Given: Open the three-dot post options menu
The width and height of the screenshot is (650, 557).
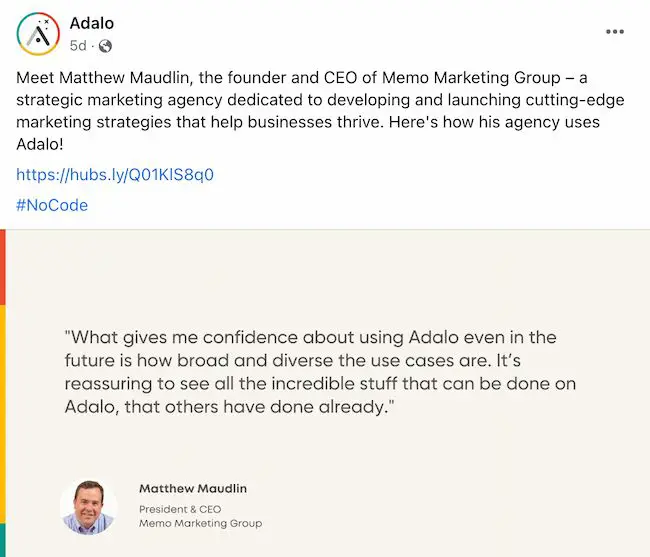Looking at the screenshot, I should pyautogui.click(x=615, y=31).
